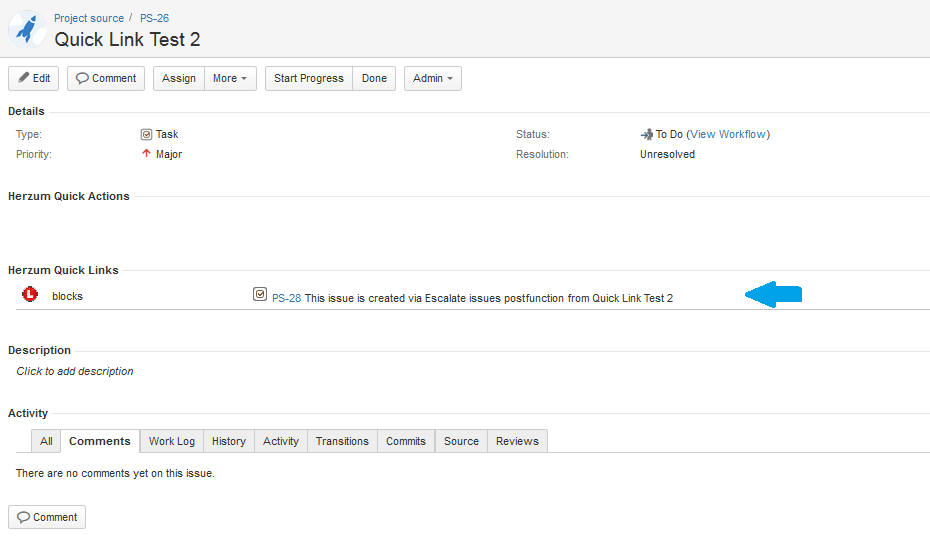Screen dimensions: 930x546
Task: Click the blue arrow pointing to quick link
Action: tap(774, 294)
